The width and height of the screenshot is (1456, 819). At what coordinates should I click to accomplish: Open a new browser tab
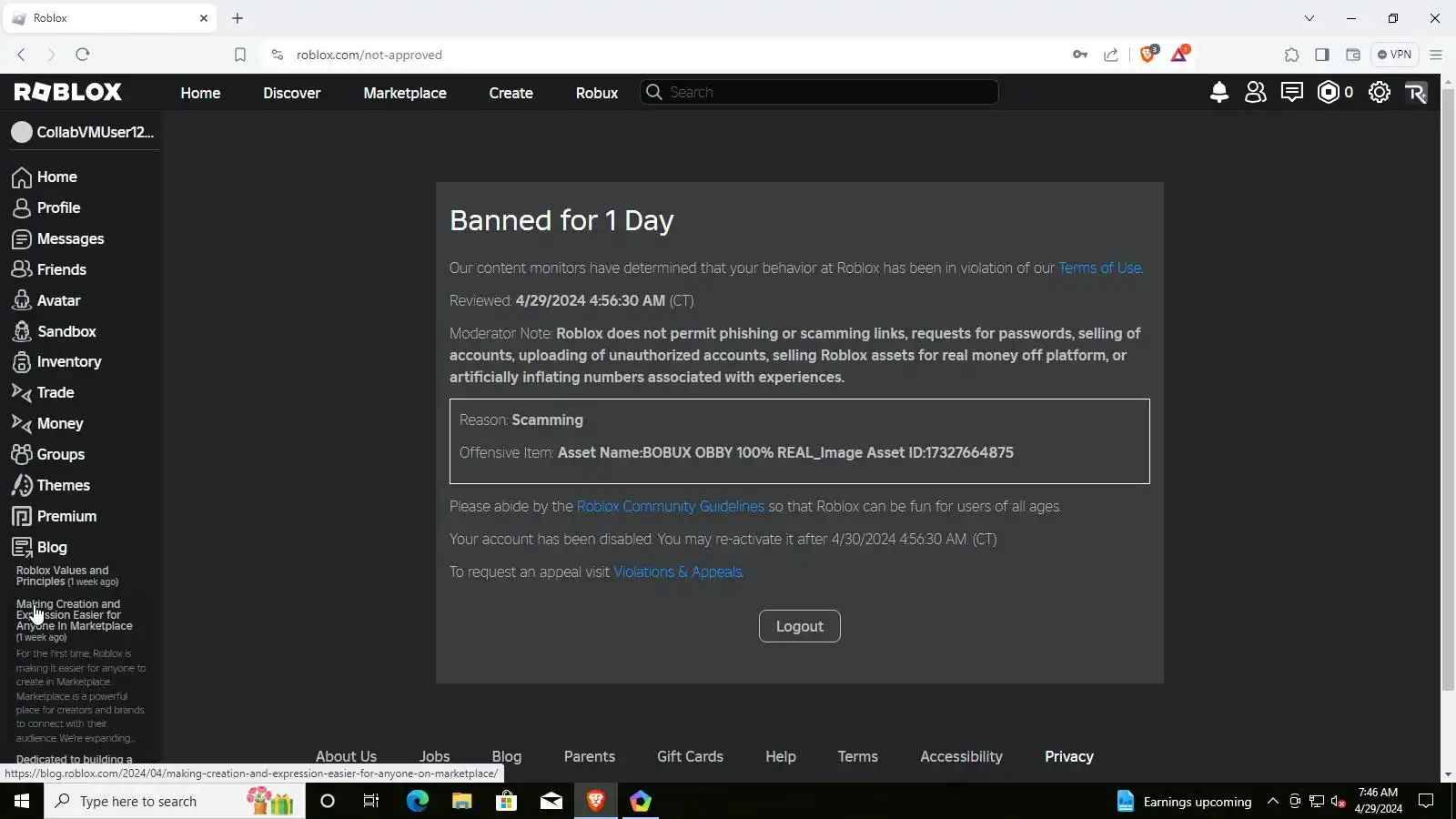(238, 18)
